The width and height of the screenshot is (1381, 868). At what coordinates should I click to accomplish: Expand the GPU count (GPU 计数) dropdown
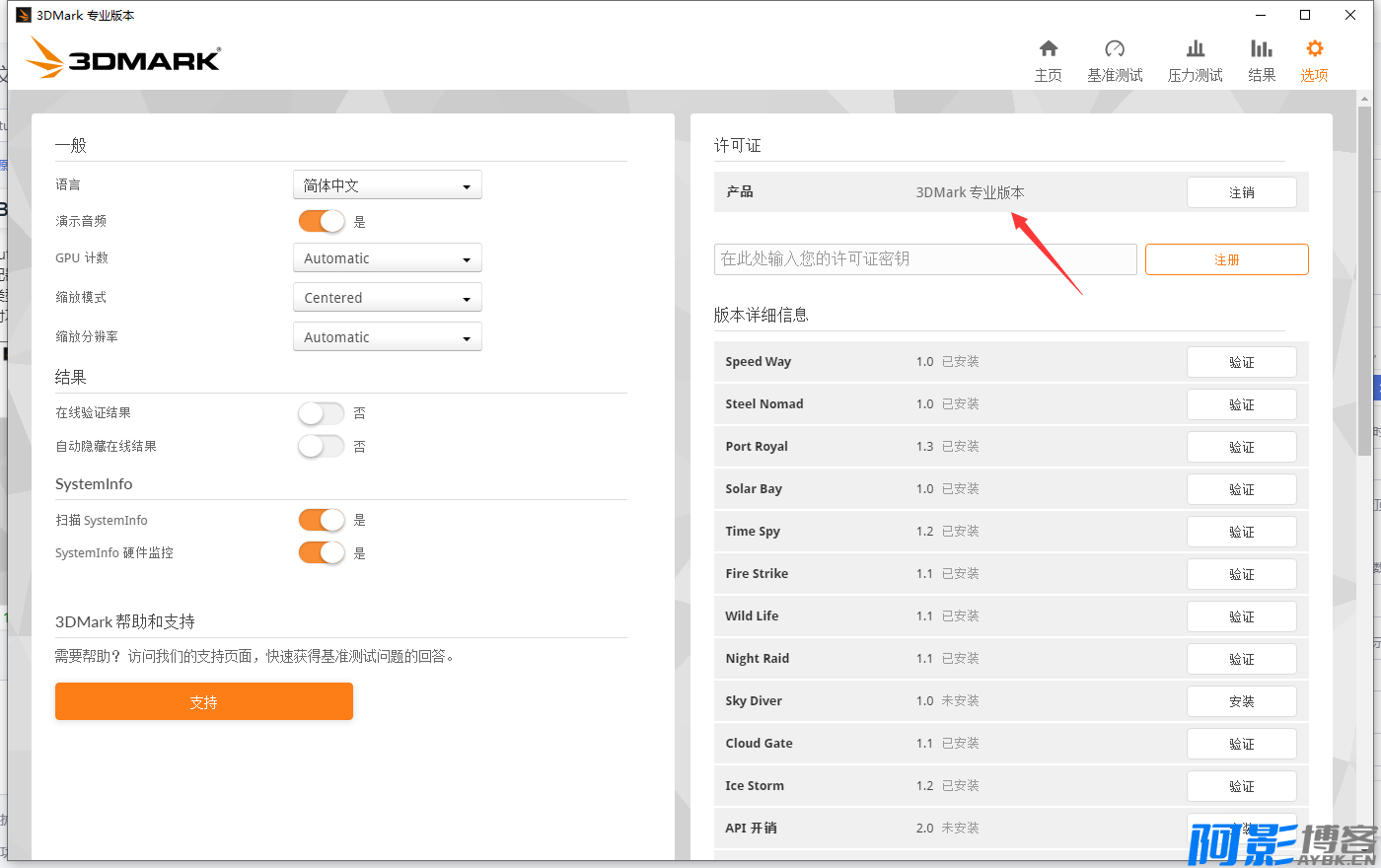387,258
